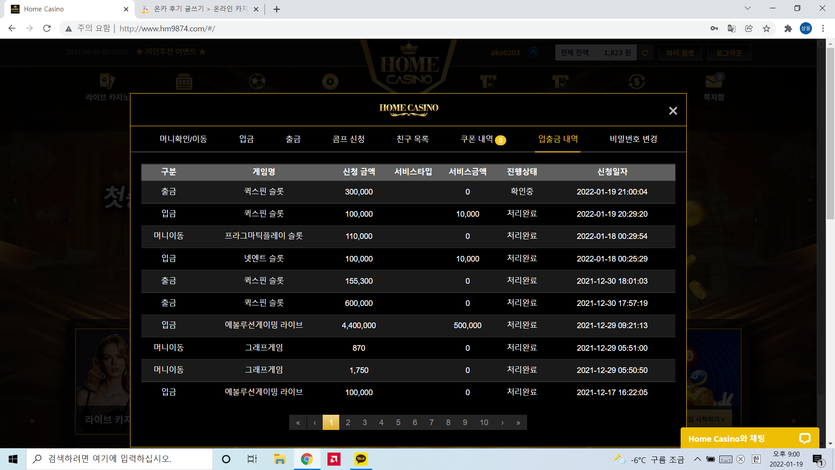
Task: Open the red app icon on taskbar
Action: point(334,459)
